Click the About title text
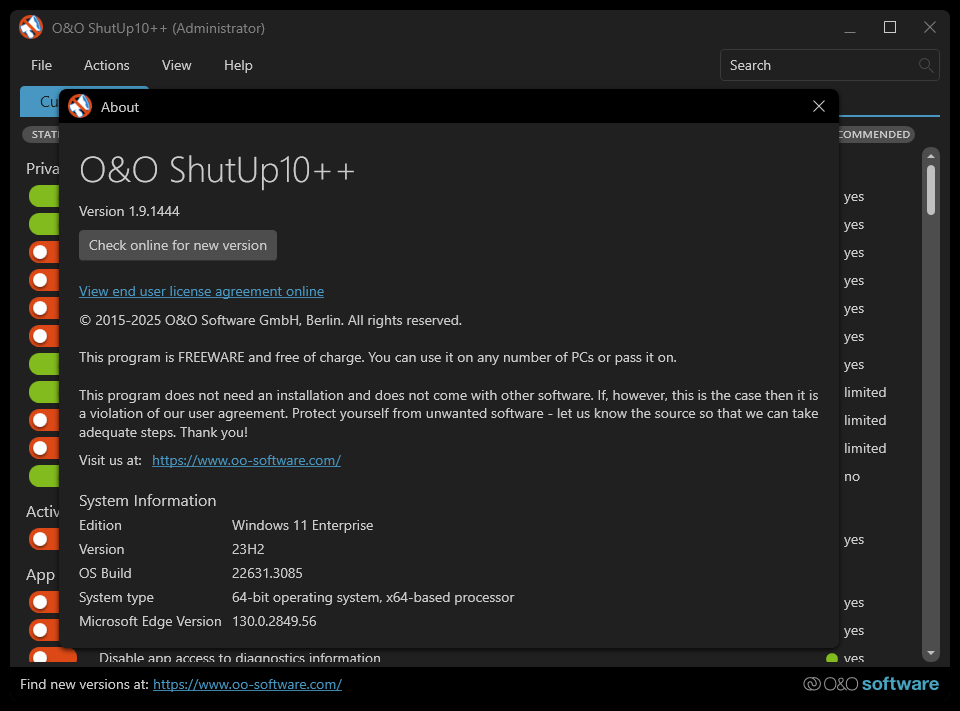Viewport: 960px width, 711px height. tap(120, 107)
